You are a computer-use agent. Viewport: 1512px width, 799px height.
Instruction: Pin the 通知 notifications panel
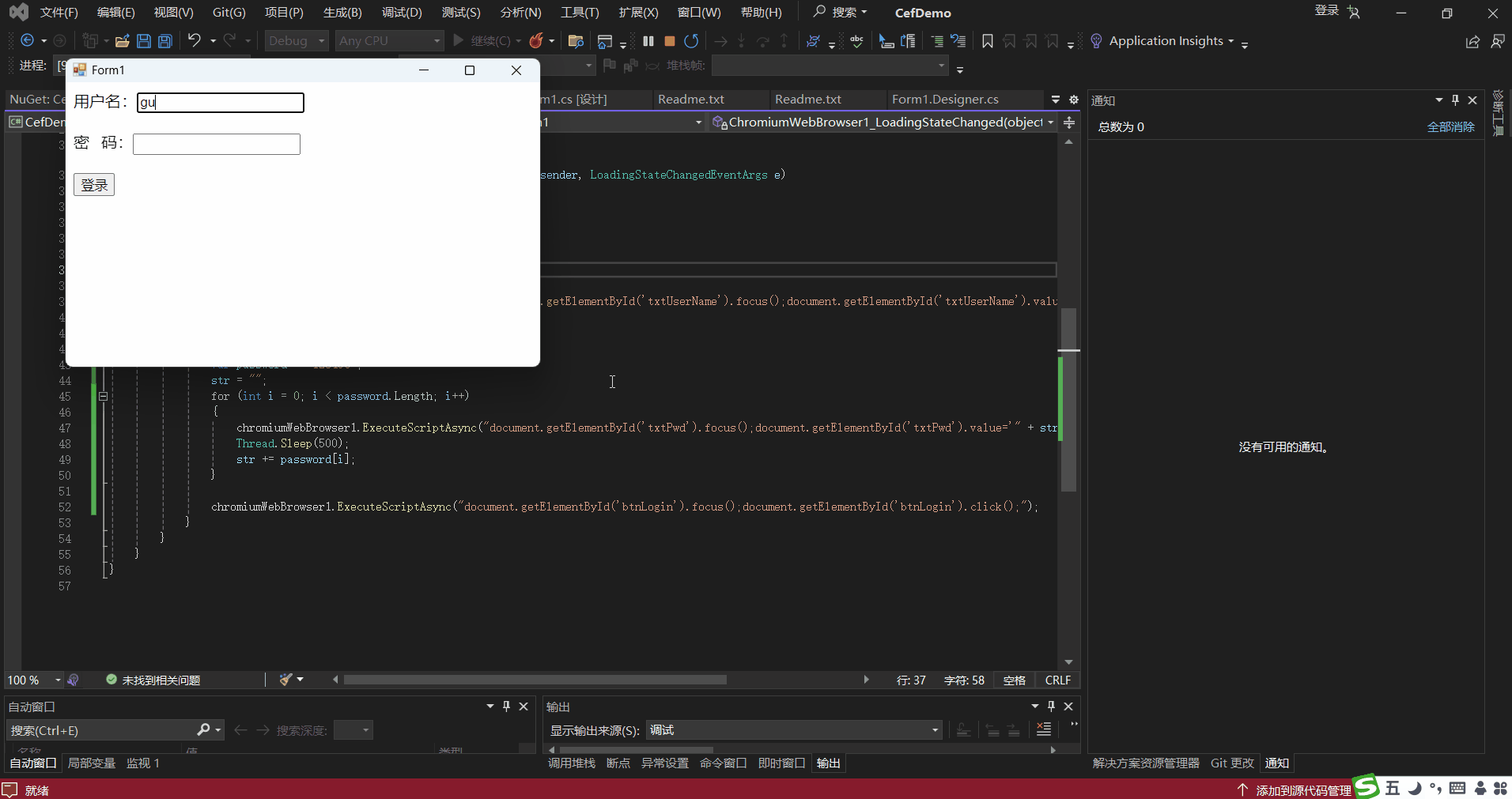point(1453,100)
